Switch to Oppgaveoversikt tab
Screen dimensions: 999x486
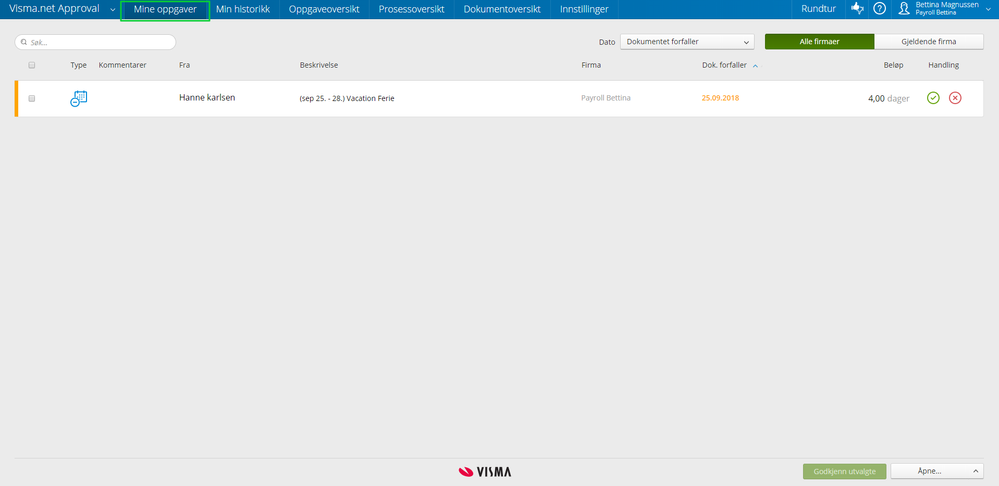(324, 10)
